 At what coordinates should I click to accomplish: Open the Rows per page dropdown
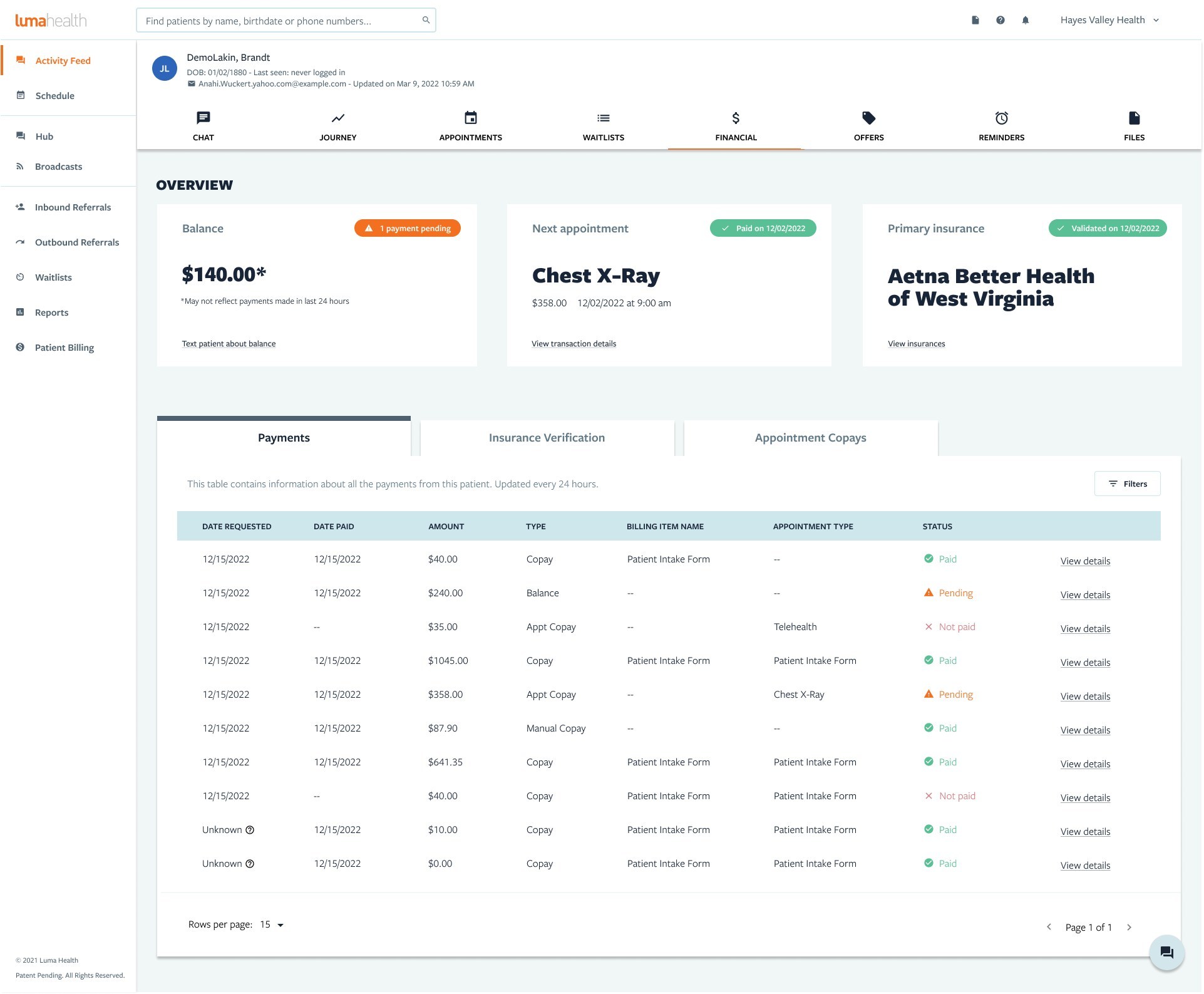pyautogui.click(x=272, y=924)
